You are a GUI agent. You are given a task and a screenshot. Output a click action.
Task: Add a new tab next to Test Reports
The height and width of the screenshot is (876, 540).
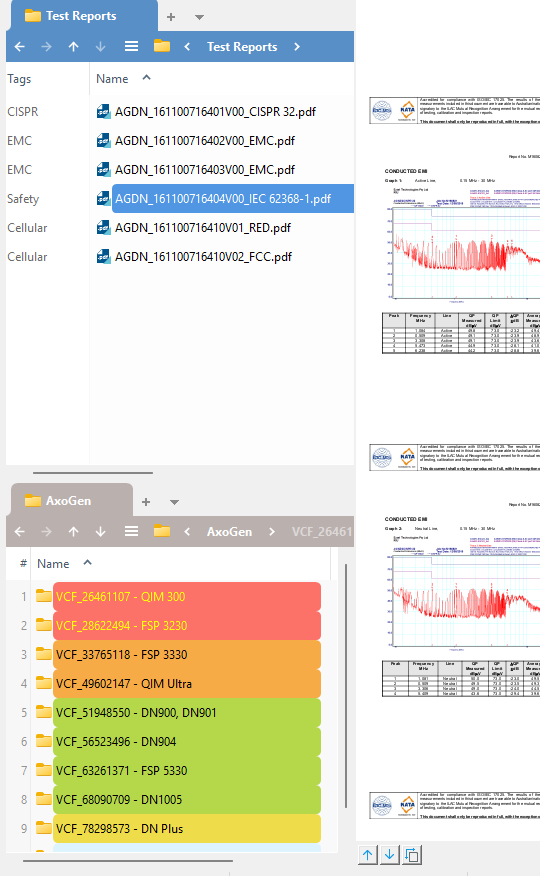click(x=171, y=17)
